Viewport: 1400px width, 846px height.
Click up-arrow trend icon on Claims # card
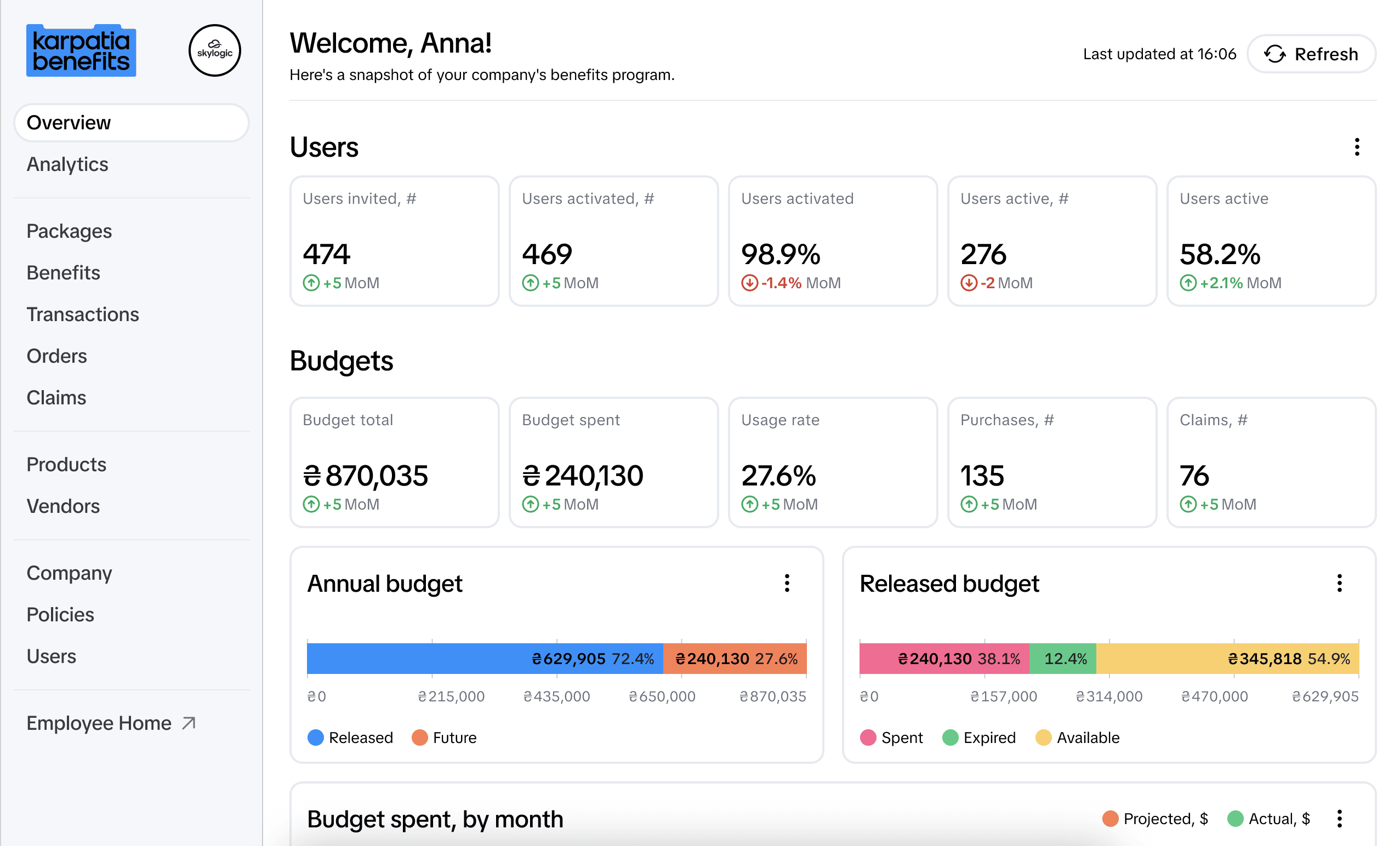pos(1188,504)
